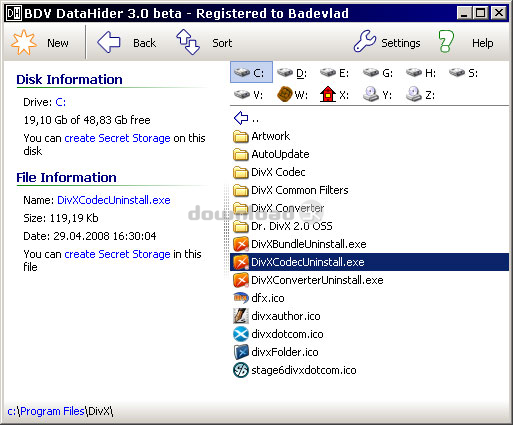Click the New star icon
This screenshot has height=425, width=513.
[23, 42]
